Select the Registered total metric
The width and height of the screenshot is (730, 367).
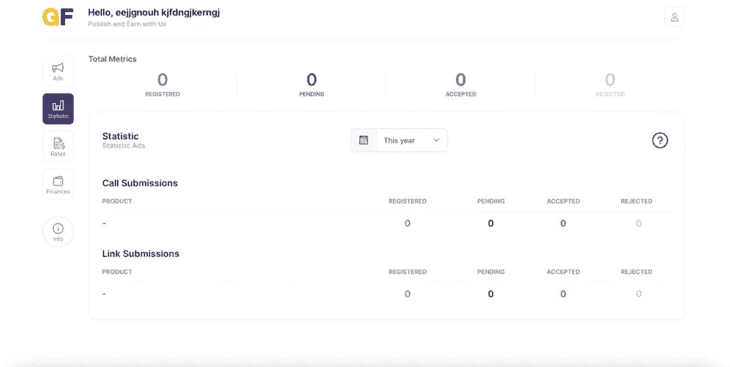pos(162,84)
